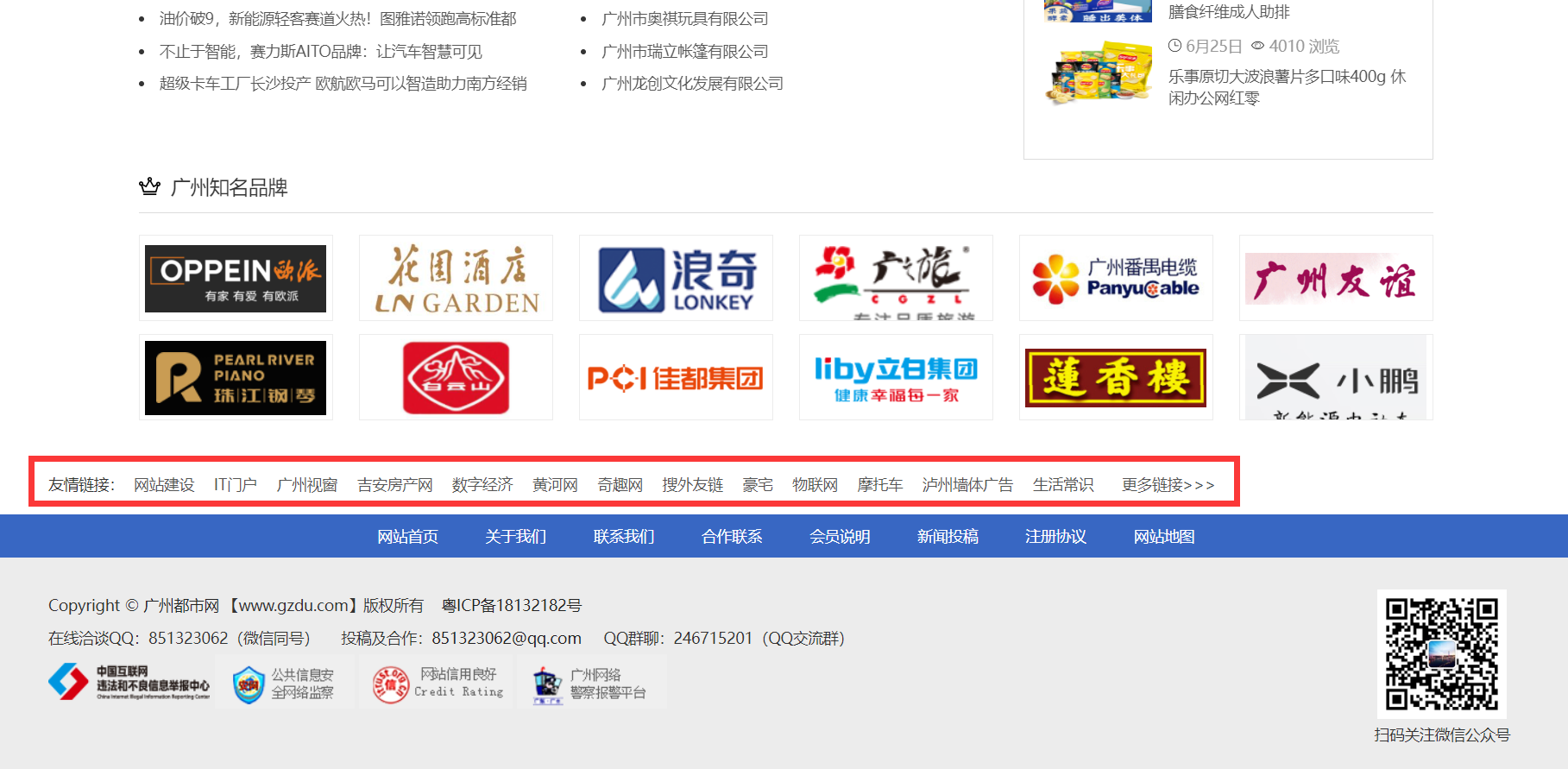Go to 关于我们 in the footer bar
Viewport: 1568px width, 769px height.
[515, 537]
